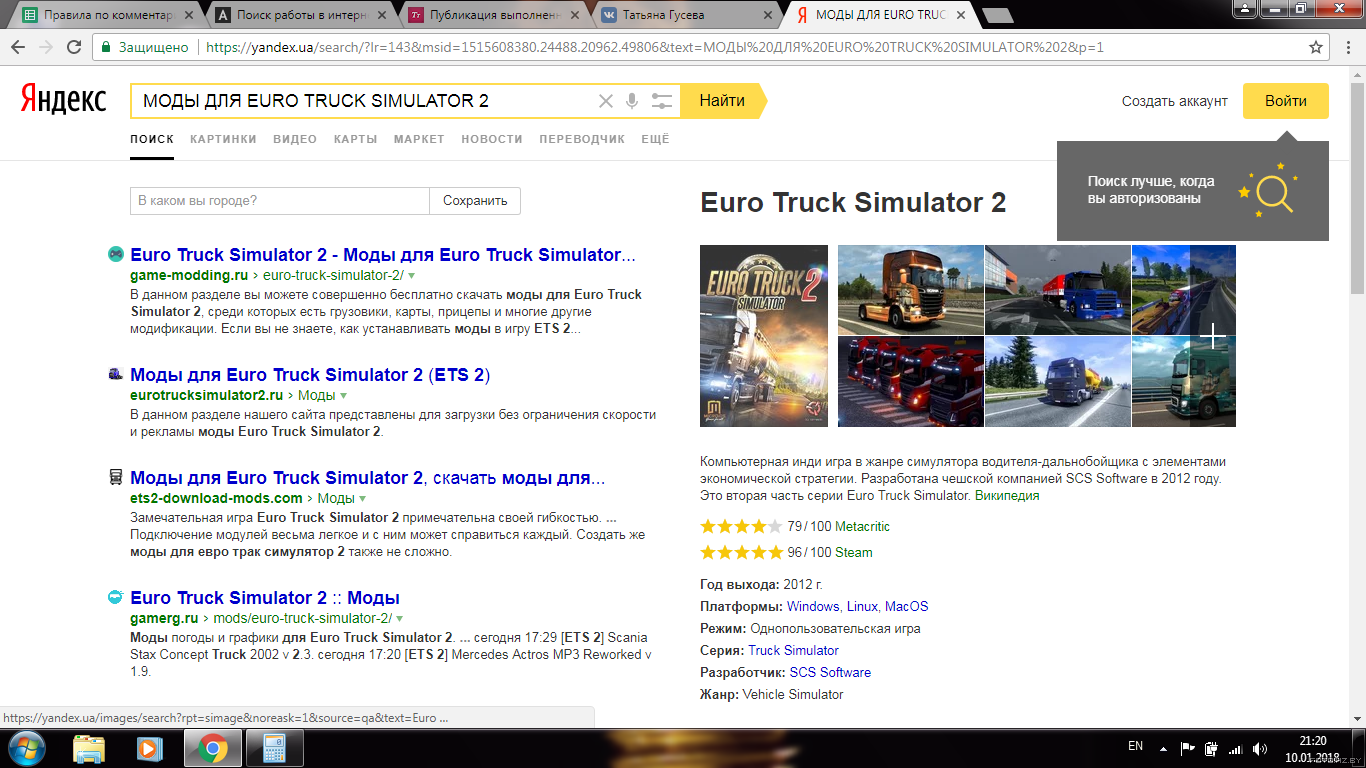
Task: Click the Linux platform link
Action: 862,606
